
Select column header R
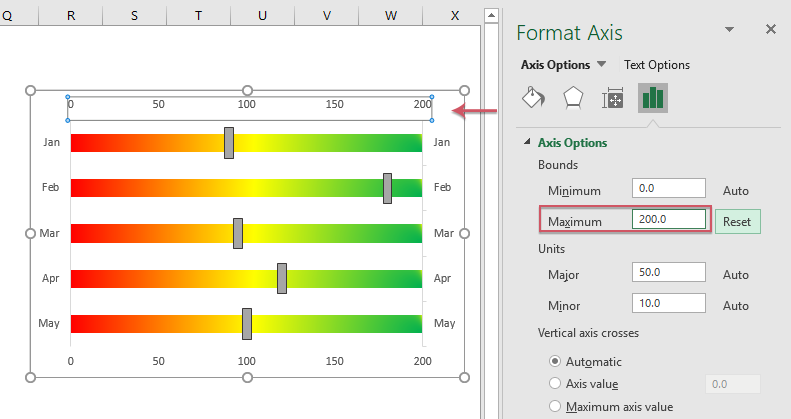pos(71,16)
